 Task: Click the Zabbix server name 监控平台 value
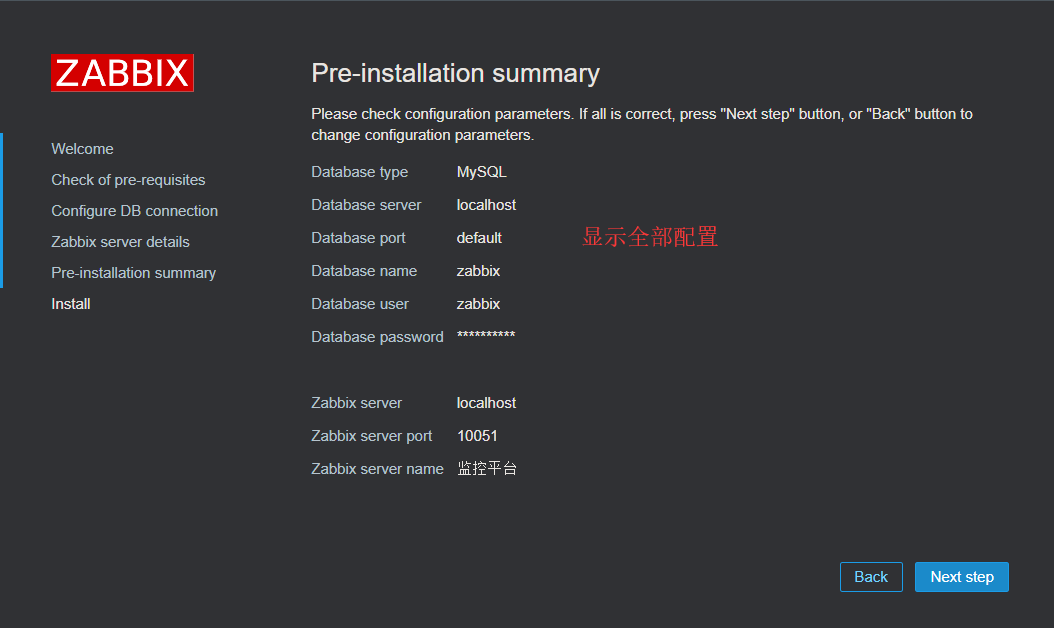(x=487, y=469)
